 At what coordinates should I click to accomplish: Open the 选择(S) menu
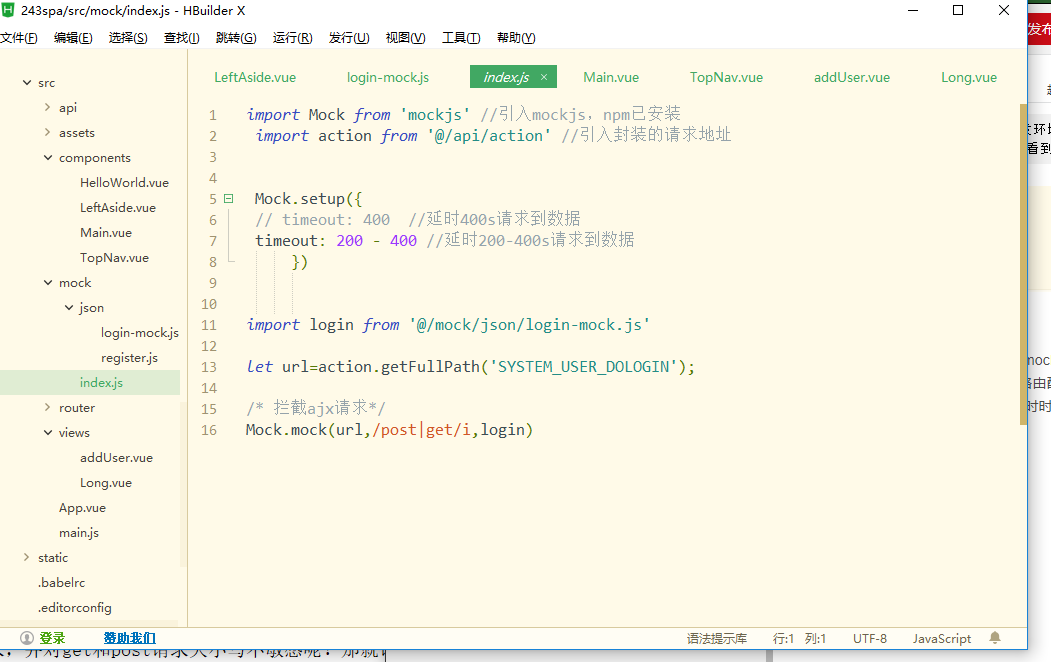(128, 38)
